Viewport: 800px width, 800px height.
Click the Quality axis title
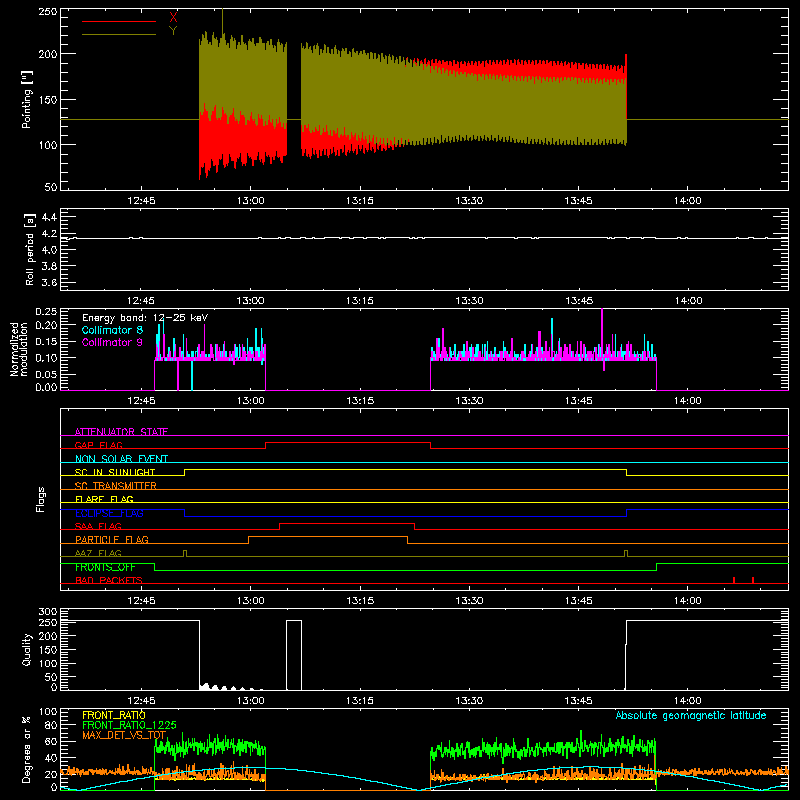(27, 649)
